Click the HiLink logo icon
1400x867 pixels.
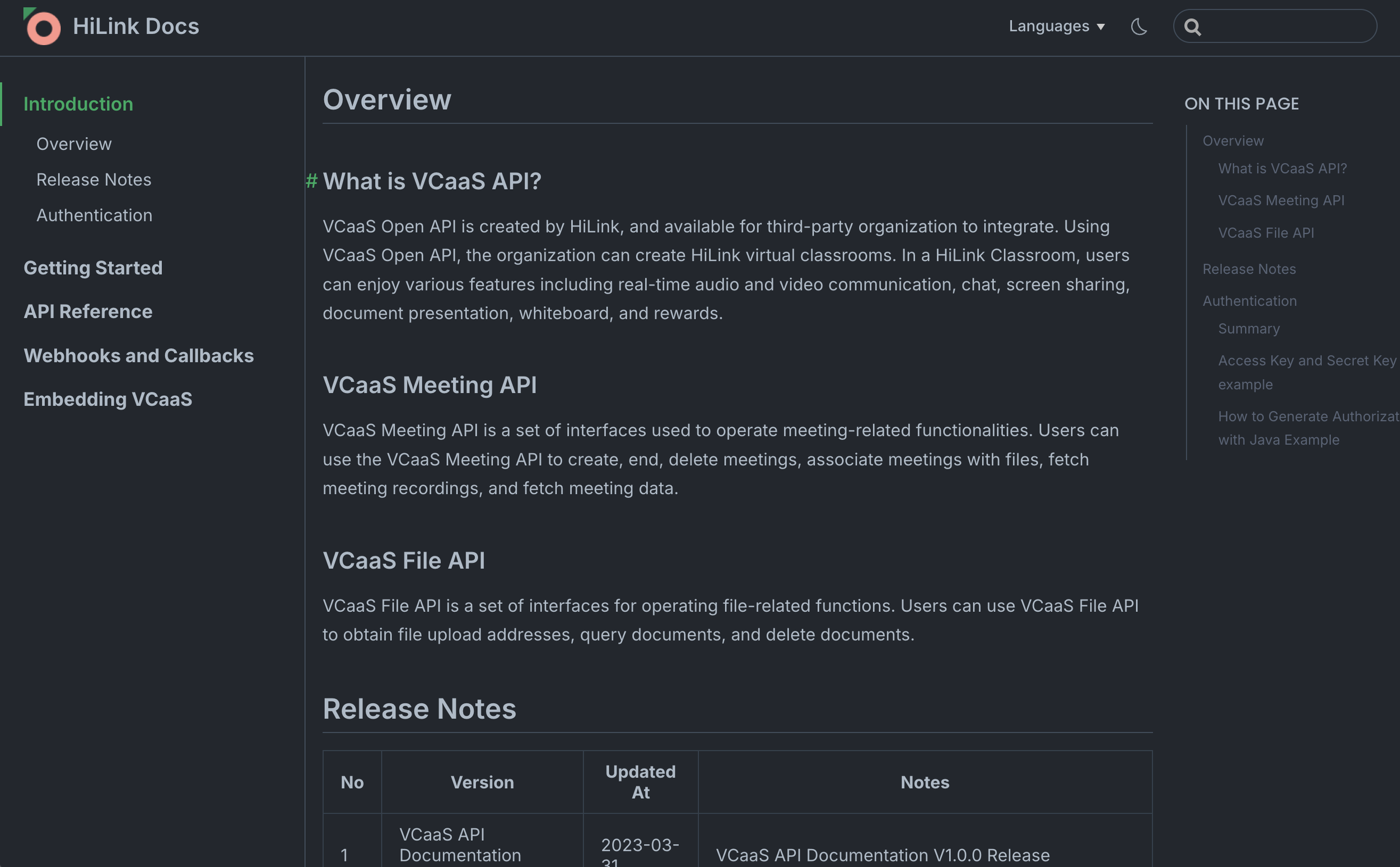click(x=43, y=26)
